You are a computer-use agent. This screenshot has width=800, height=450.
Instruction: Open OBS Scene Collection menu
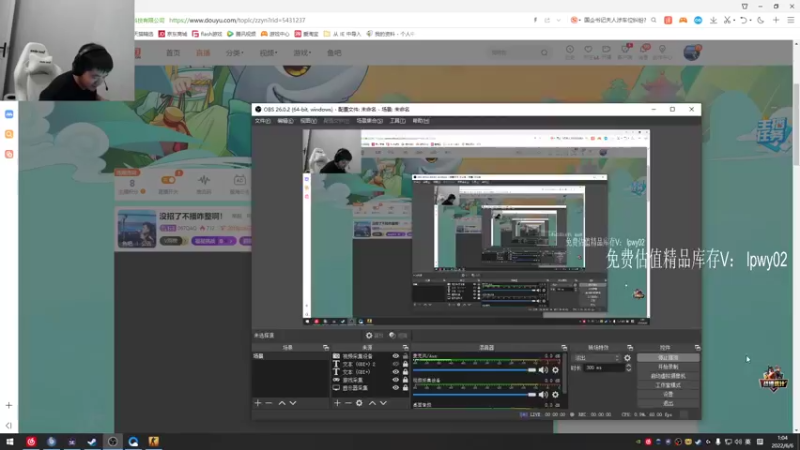coord(369,121)
